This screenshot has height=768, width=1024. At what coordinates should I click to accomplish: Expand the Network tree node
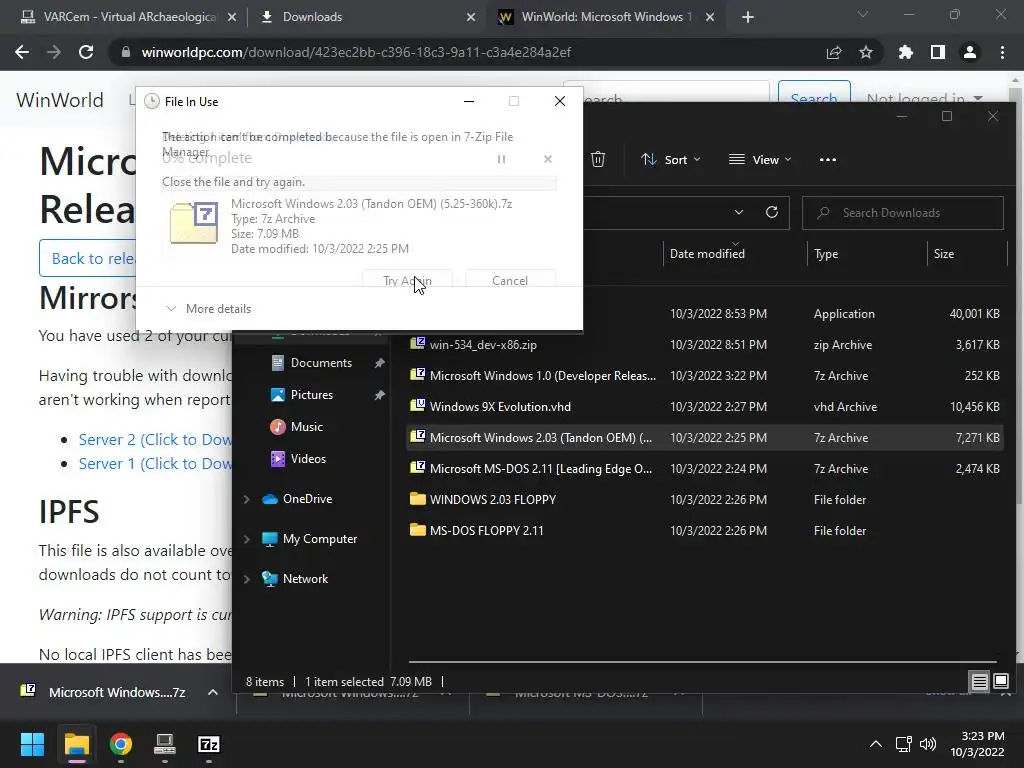247,579
